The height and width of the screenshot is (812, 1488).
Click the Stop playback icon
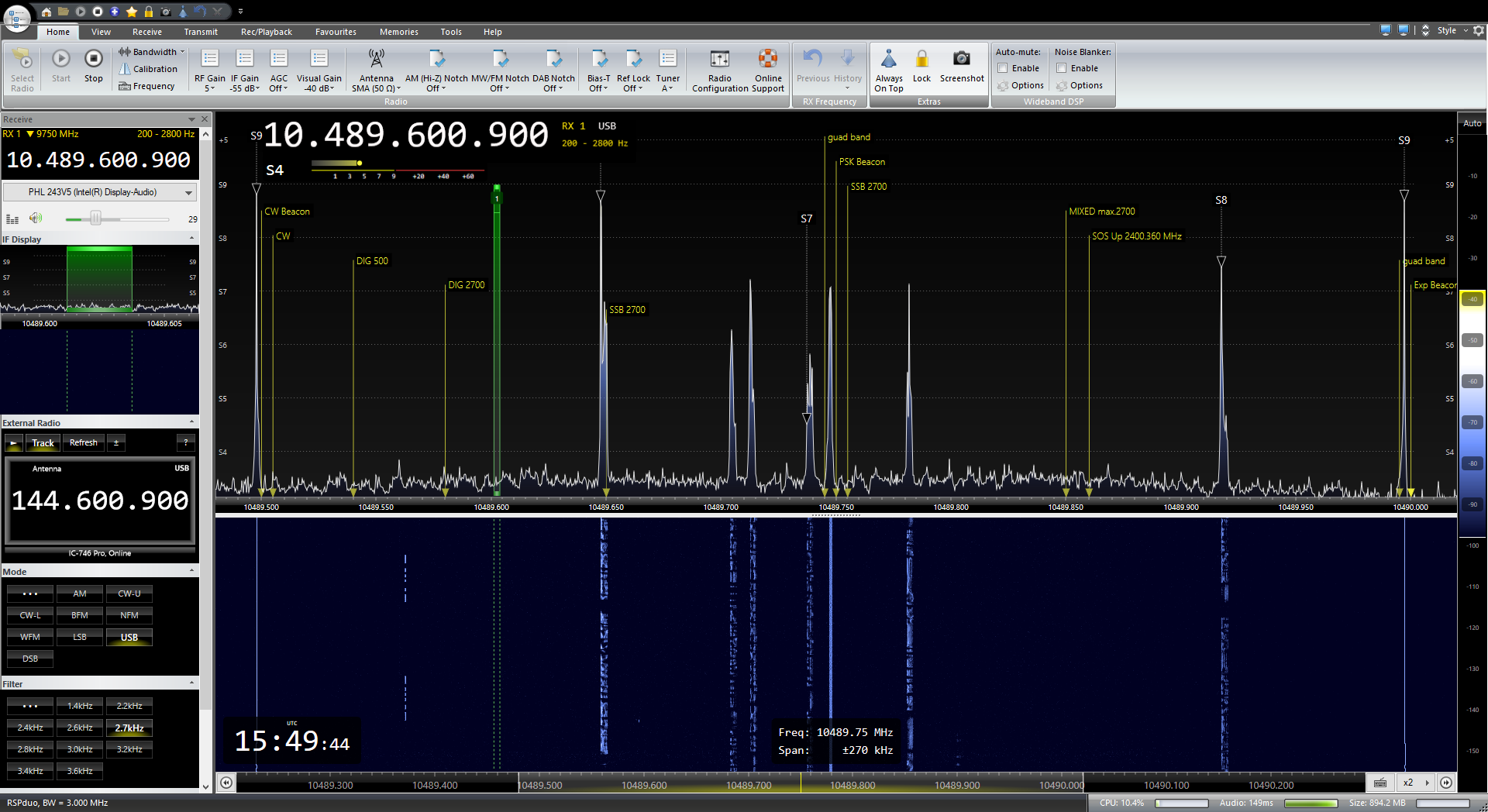click(x=93, y=60)
